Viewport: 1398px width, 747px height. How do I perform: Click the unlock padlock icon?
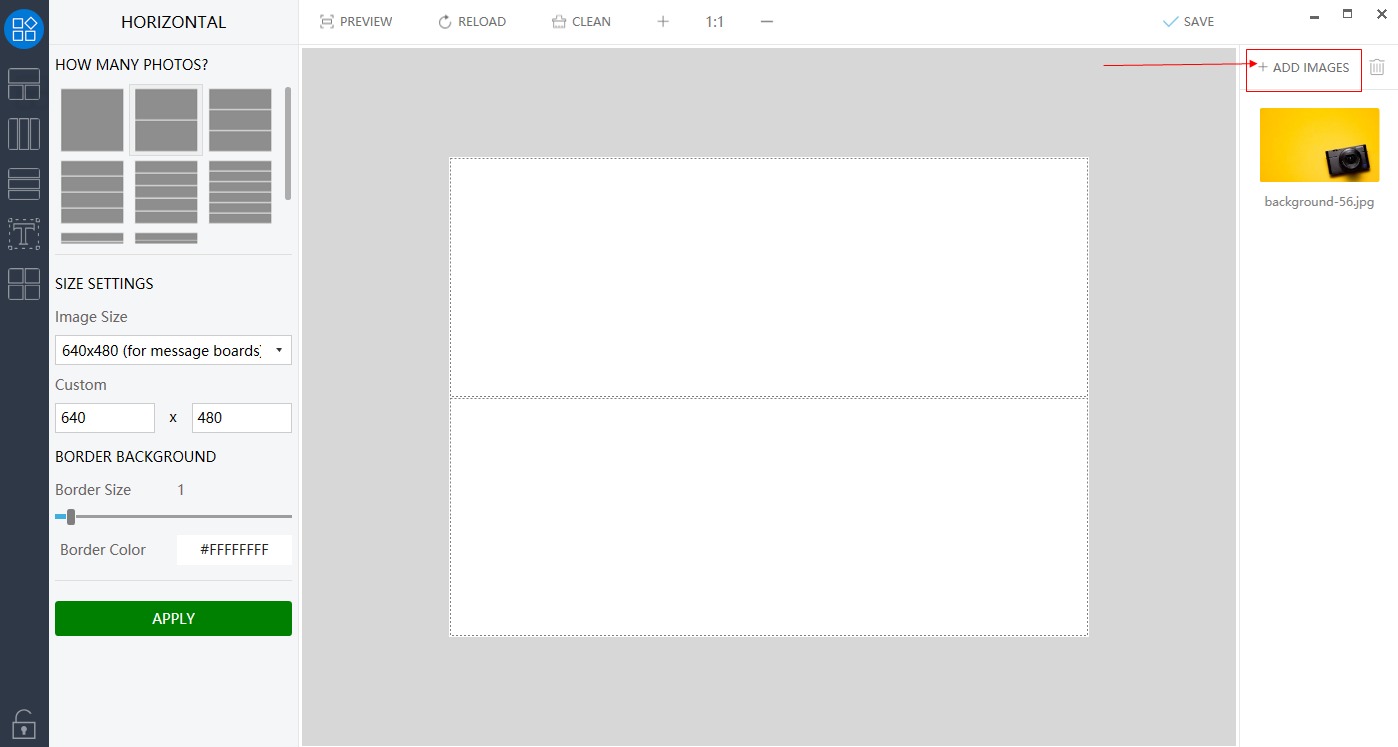(x=24, y=722)
